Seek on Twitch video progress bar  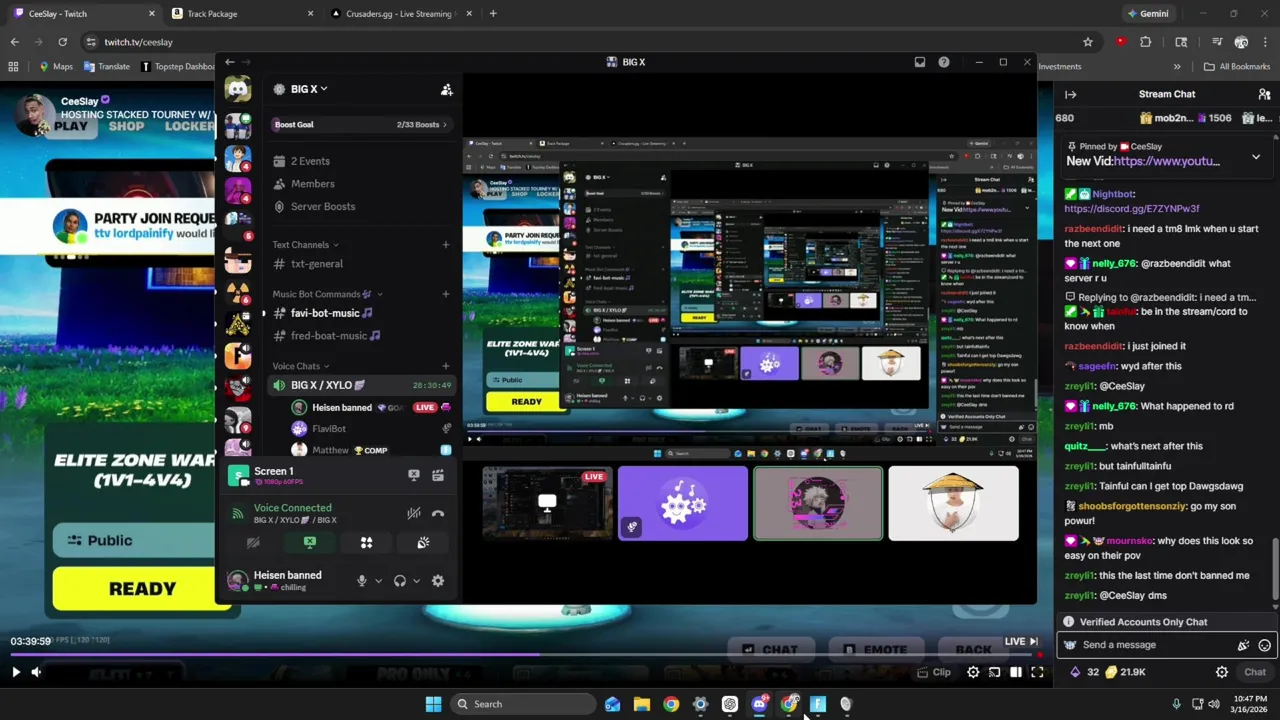(524, 656)
